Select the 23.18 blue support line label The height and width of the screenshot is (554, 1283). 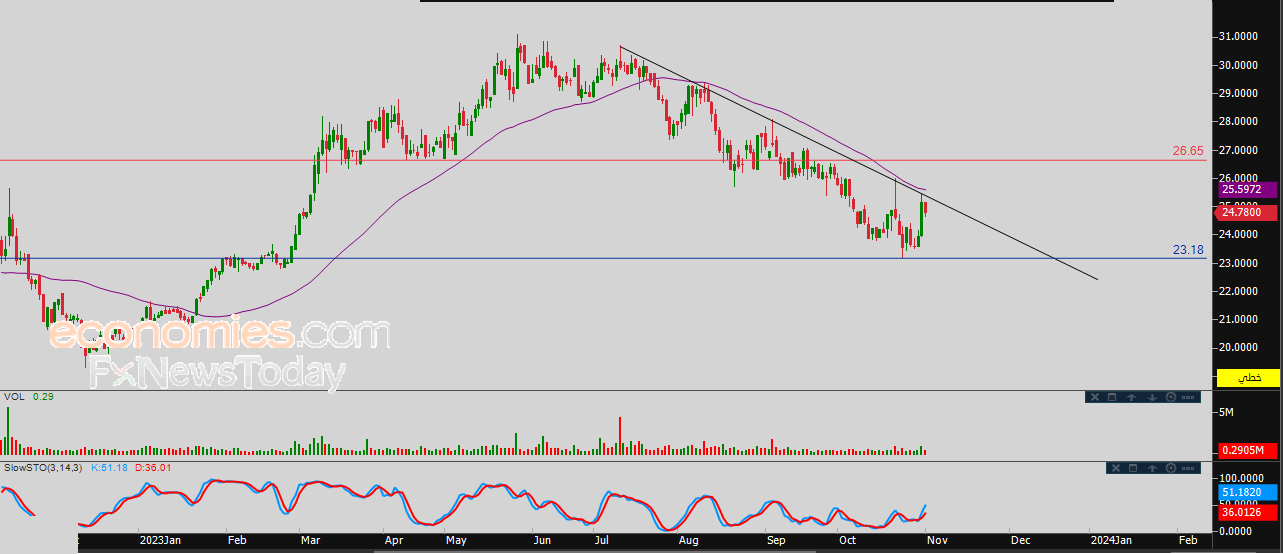click(1188, 250)
